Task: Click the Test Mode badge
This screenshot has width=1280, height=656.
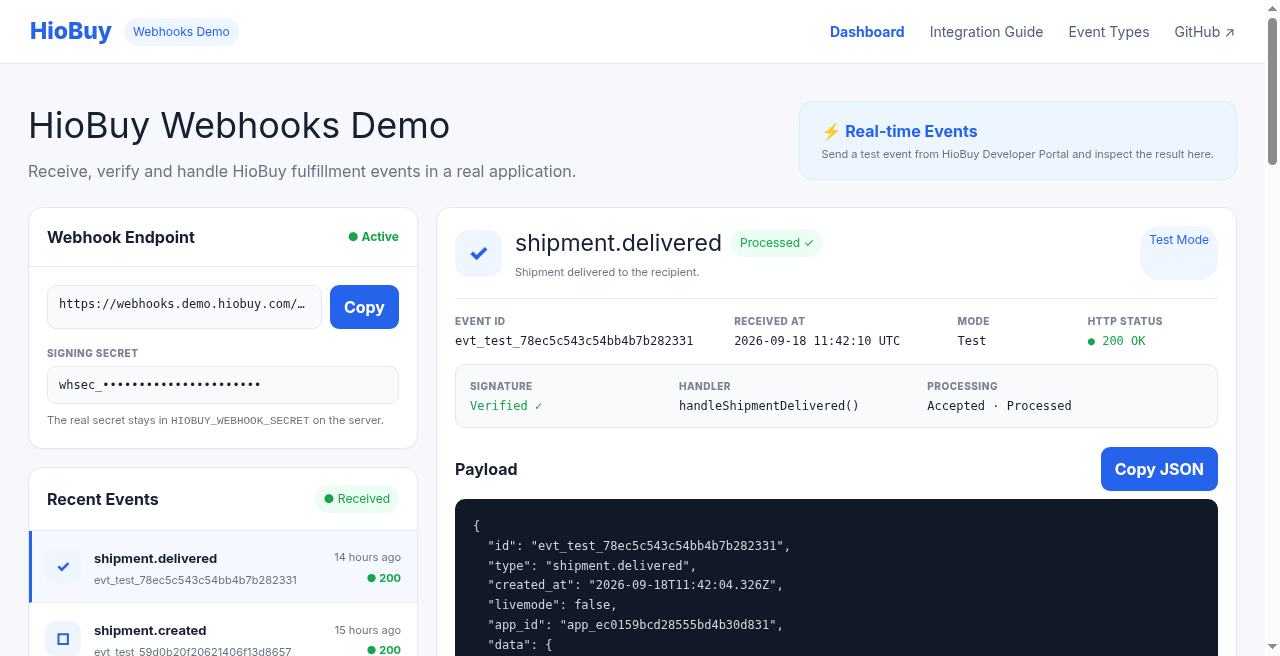Action: click(x=1179, y=253)
